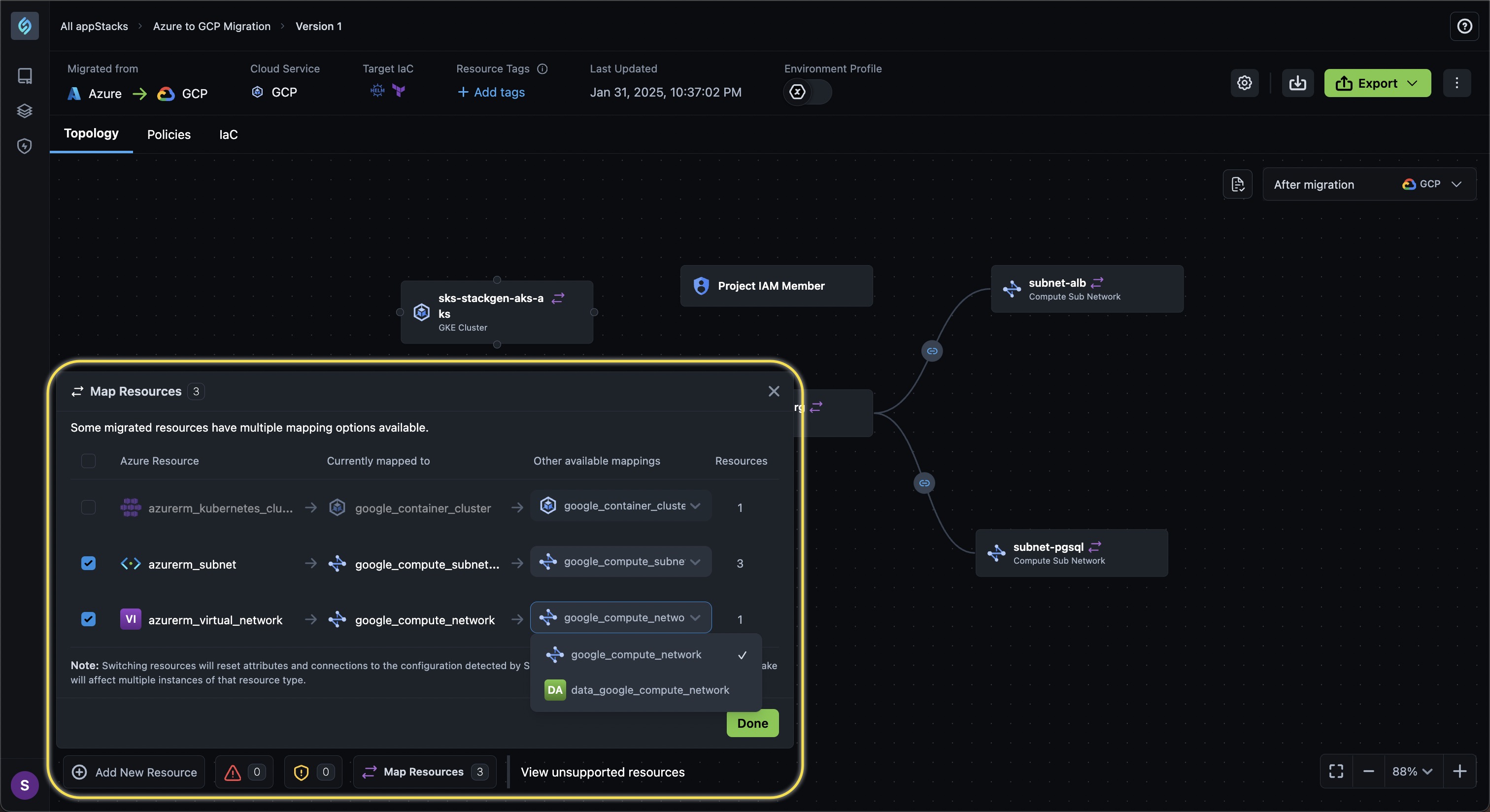This screenshot has width=1490, height=812.
Task: Click the Resource Tags info icon
Action: (542, 69)
